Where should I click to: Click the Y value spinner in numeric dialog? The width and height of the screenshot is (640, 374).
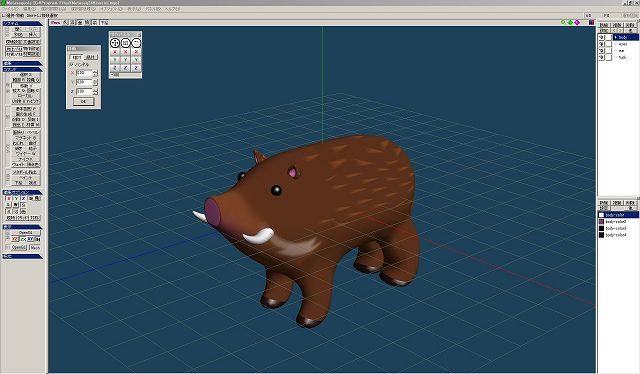point(96,82)
